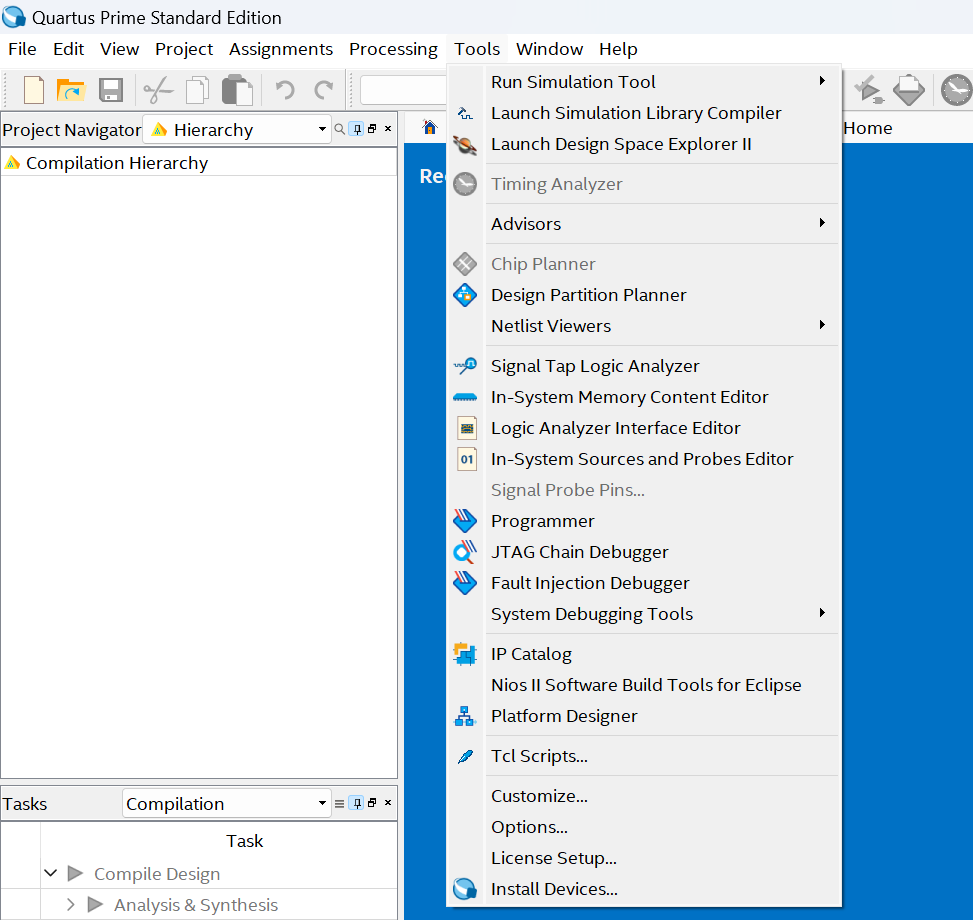
Task: Launch Programmer from Tools menu
Action: (x=644, y=521)
